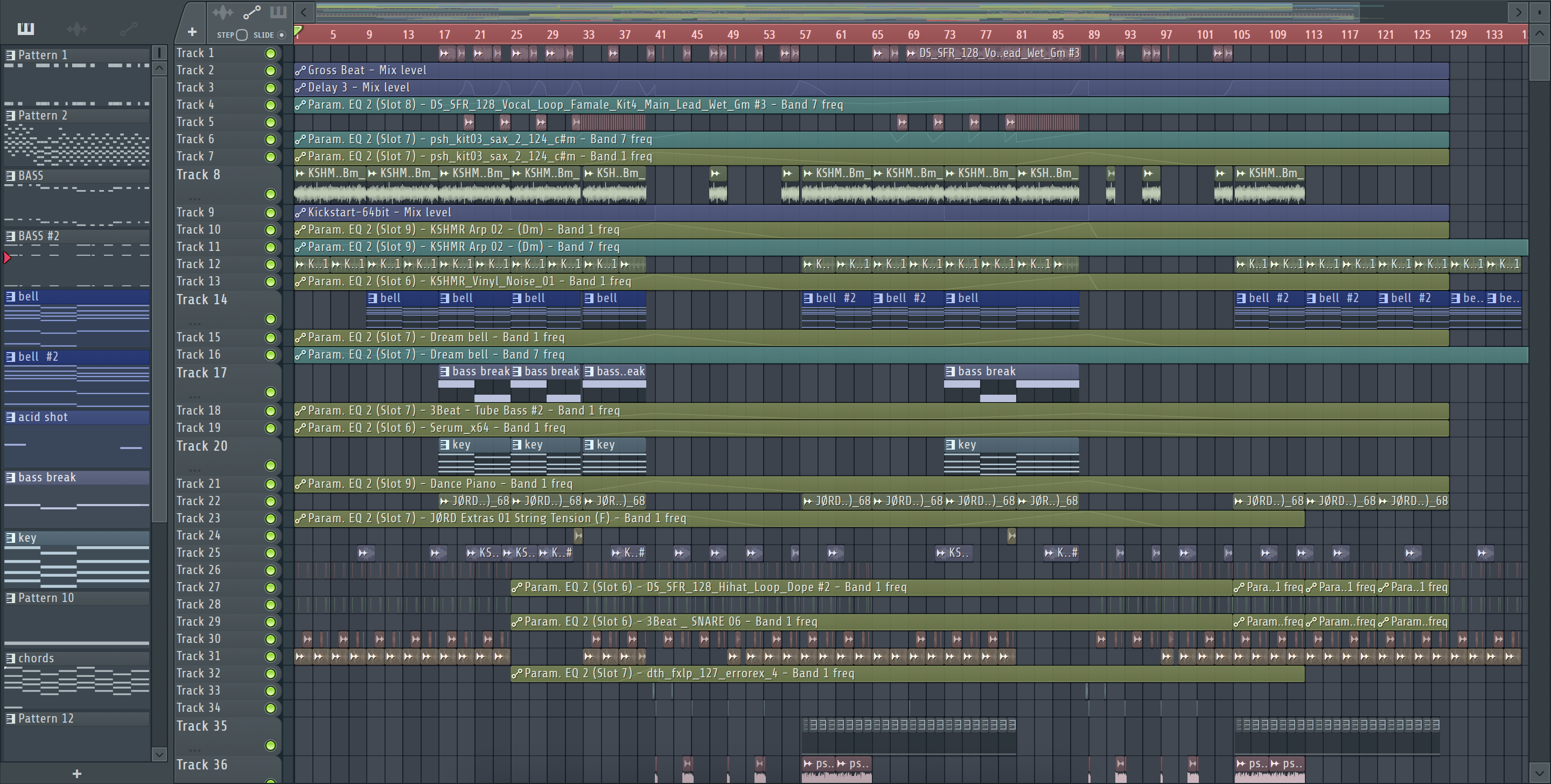Screen dimensions: 1551x784
Task: Click the bass break pattern icon in picker
Action: (x=10, y=477)
